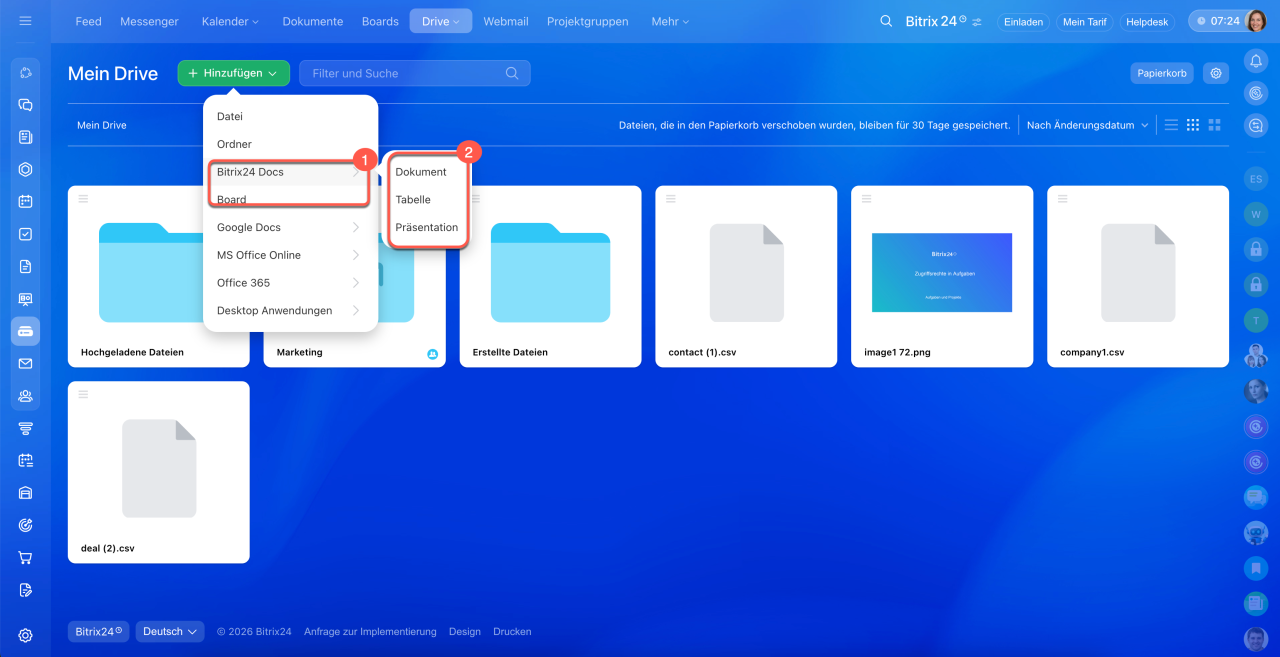
Task: Open the bookmark chat icon in right panel
Action: pyautogui.click(x=1256, y=568)
